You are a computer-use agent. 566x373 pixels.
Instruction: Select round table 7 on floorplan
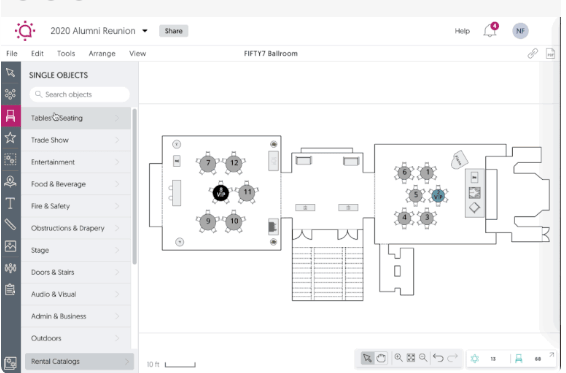[208, 163]
